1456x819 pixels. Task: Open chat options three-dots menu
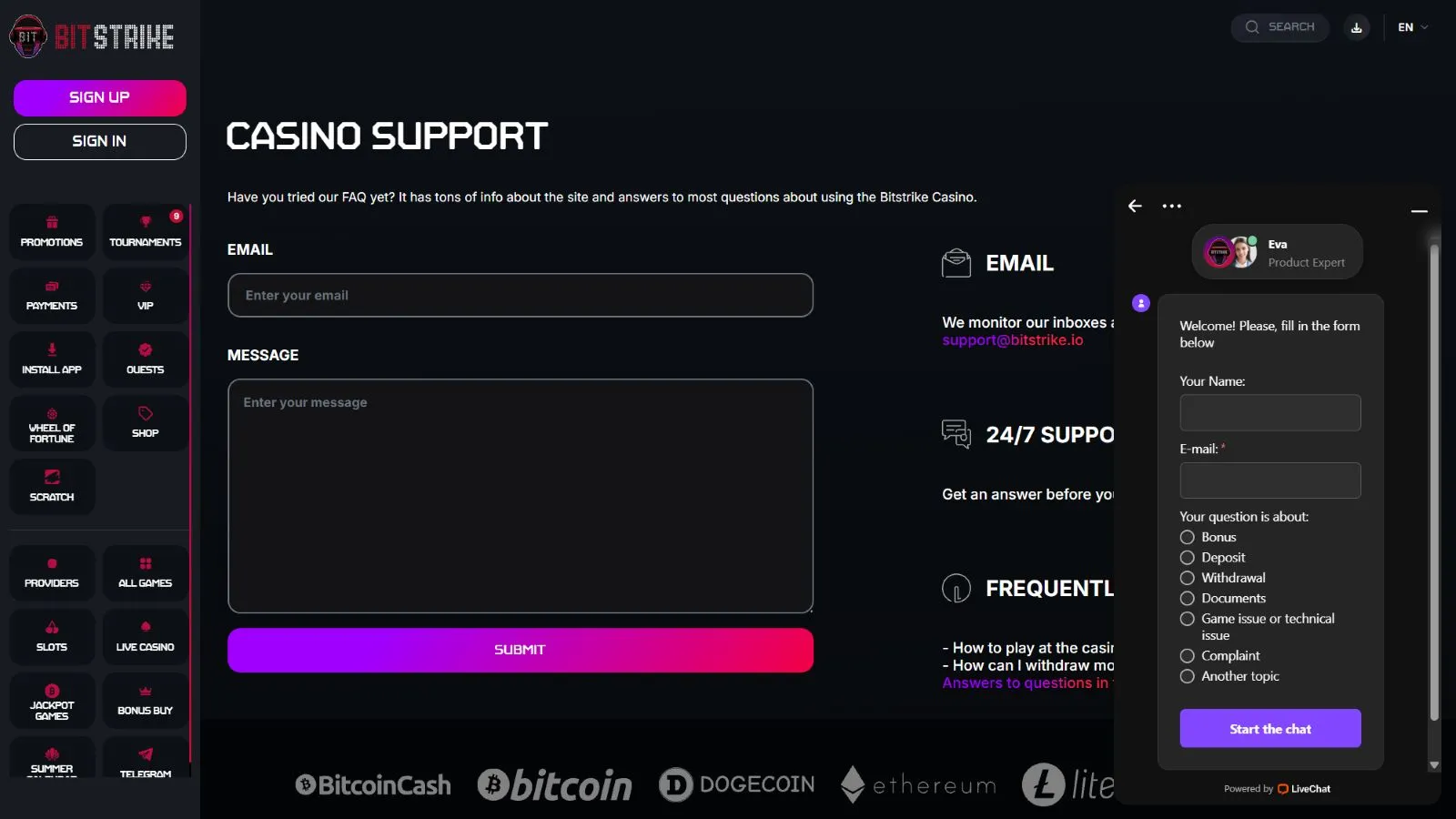(1172, 206)
